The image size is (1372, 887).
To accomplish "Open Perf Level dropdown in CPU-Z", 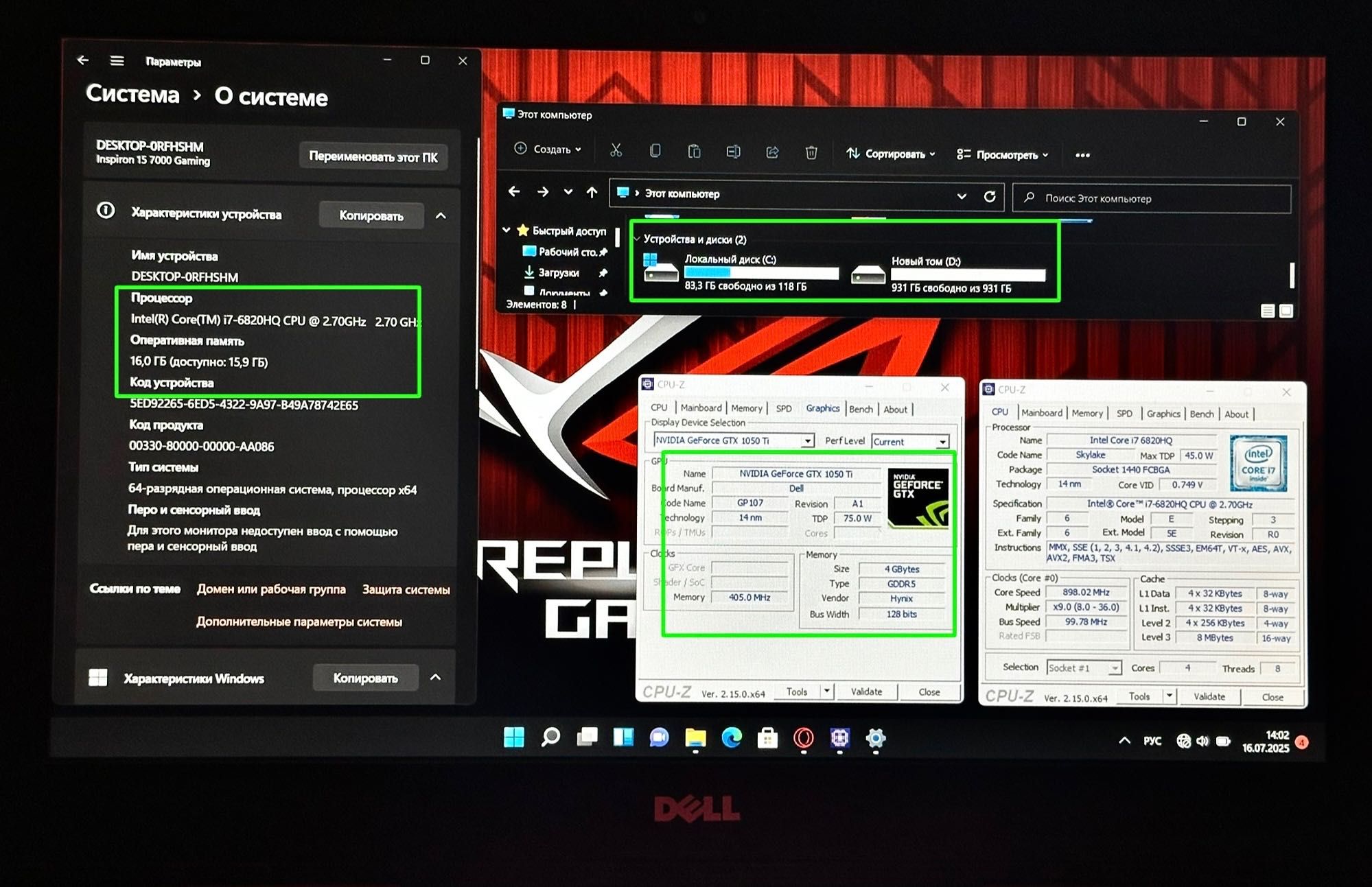I will click(x=942, y=442).
